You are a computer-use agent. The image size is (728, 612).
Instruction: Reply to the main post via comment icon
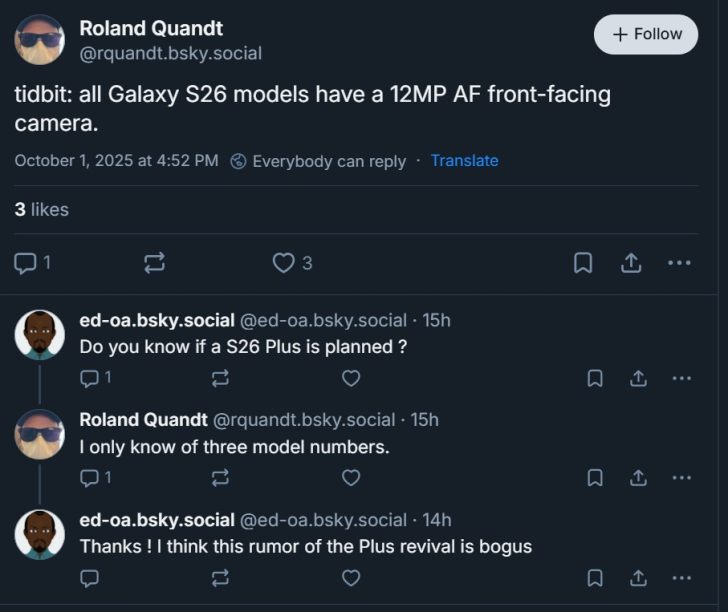pos(27,262)
